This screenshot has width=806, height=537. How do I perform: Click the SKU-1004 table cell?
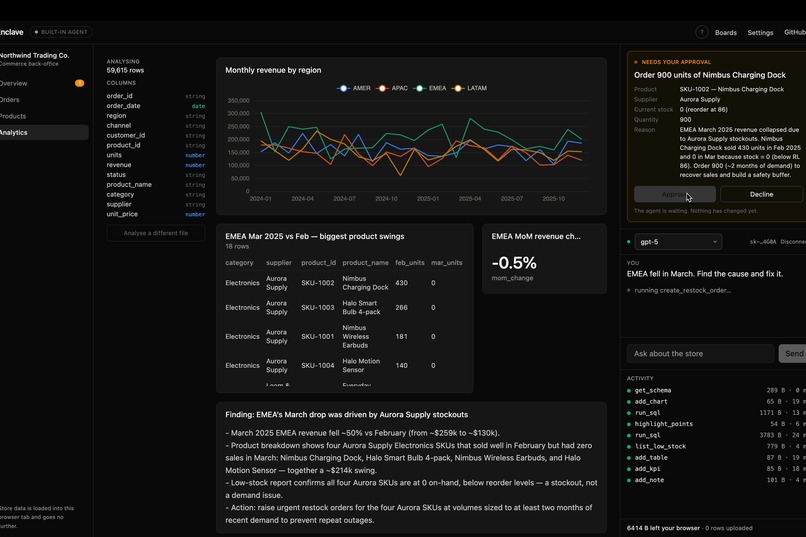tap(318, 365)
